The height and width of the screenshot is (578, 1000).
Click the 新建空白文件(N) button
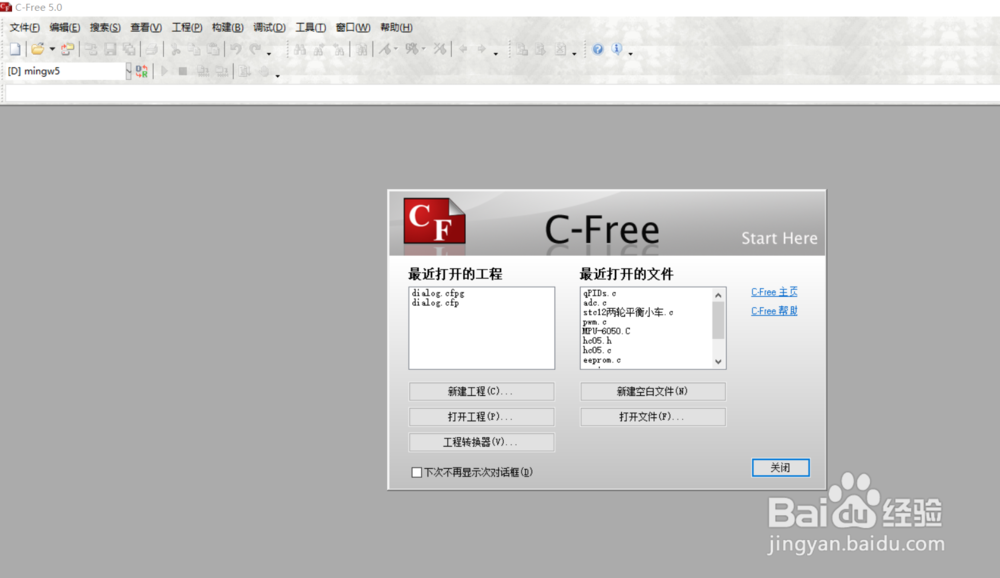coord(652,391)
